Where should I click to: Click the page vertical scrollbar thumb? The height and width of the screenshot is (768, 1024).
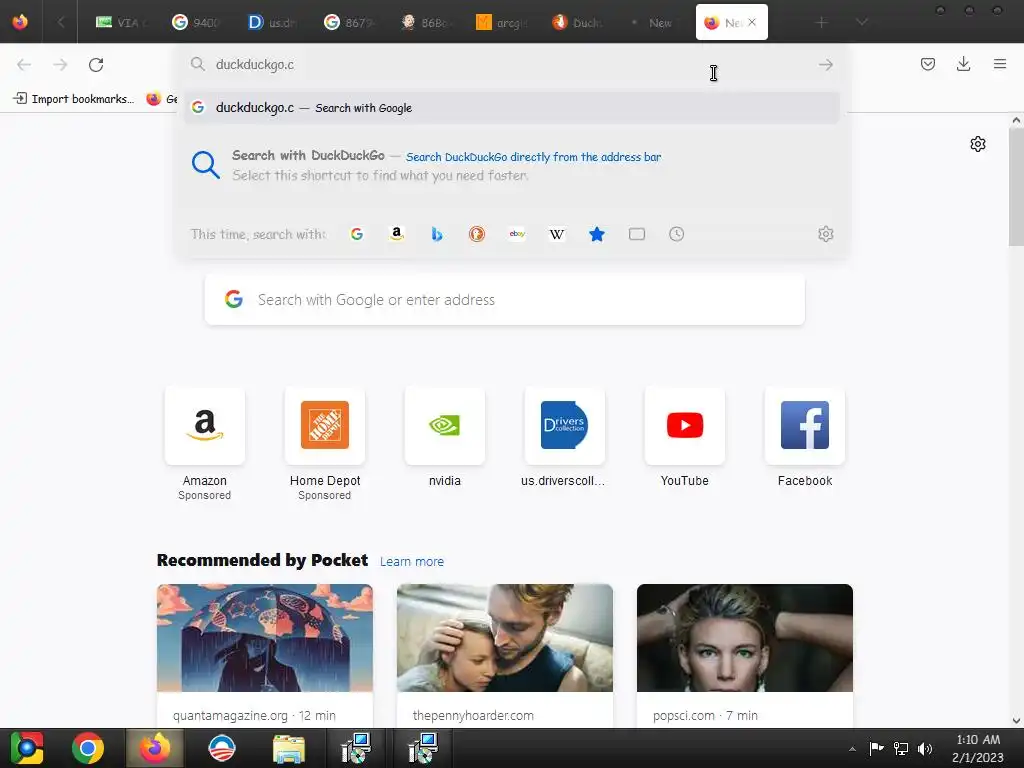(1016, 187)
